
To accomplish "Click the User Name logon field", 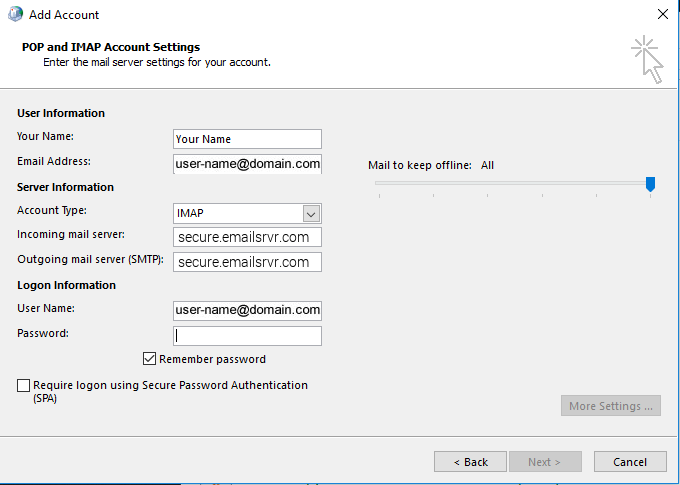I will tap(247, 310).
